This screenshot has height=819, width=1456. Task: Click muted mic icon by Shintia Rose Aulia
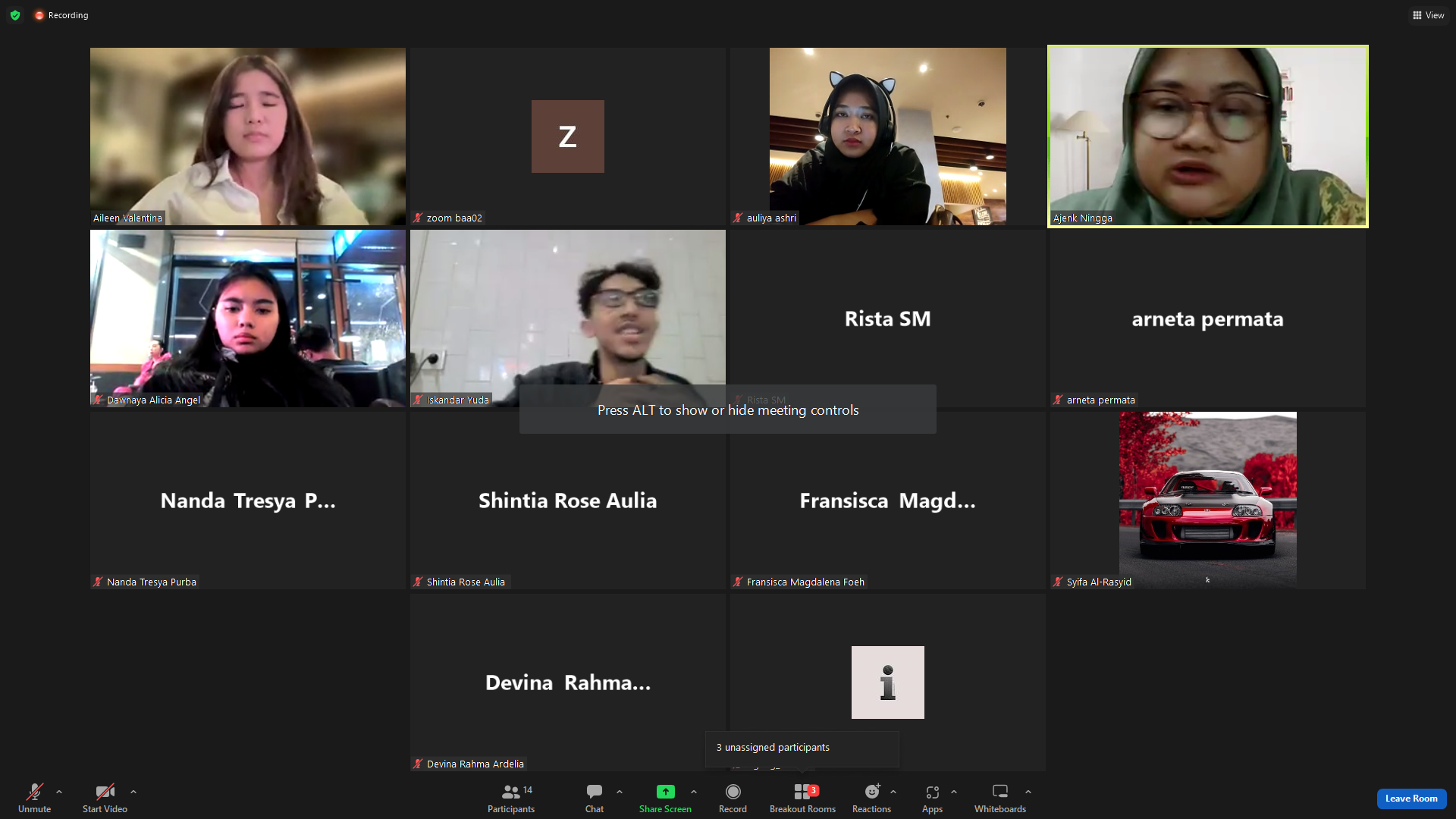coord(418,582)
